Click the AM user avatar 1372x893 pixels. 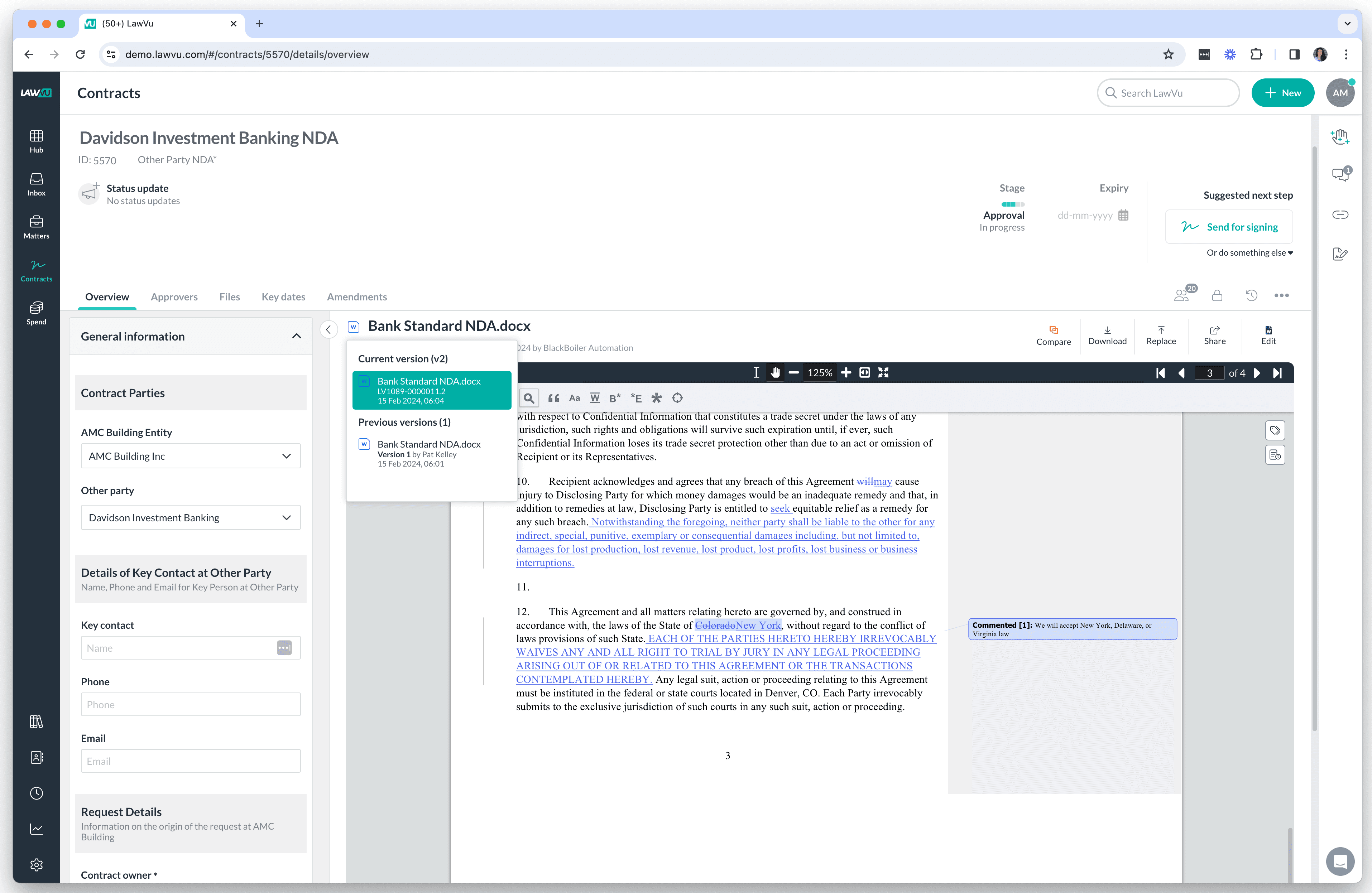1340,93
